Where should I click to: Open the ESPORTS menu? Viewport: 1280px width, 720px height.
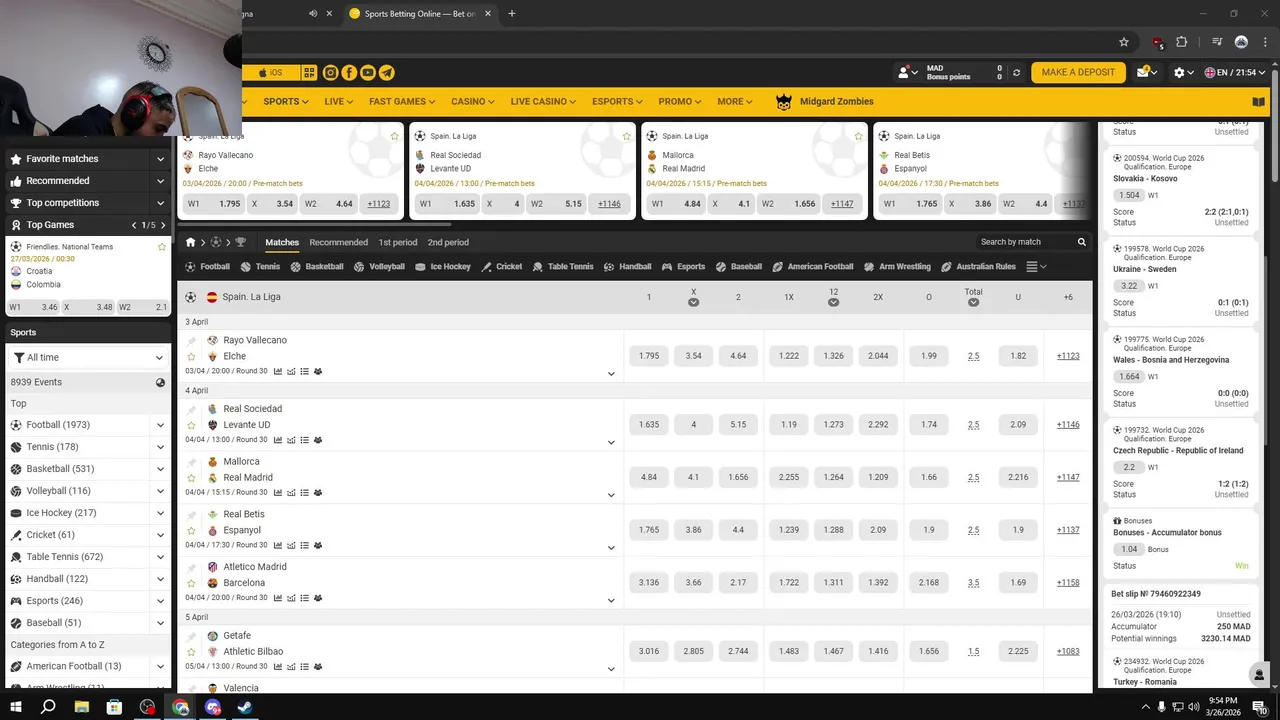618,102
